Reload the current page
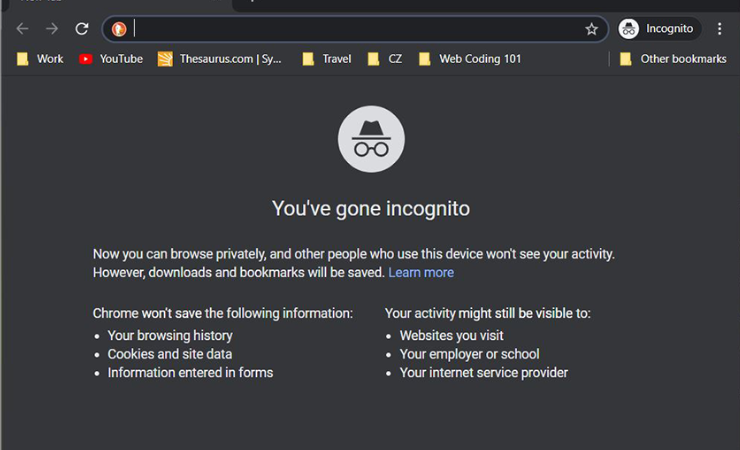Screen dimensions: 740x450 (82, 29)
